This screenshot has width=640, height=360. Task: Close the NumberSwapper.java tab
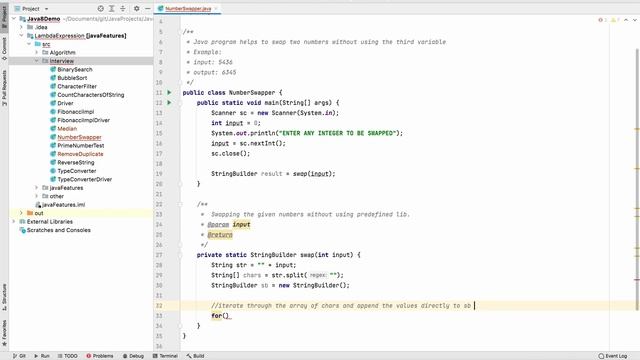[216, 9]
